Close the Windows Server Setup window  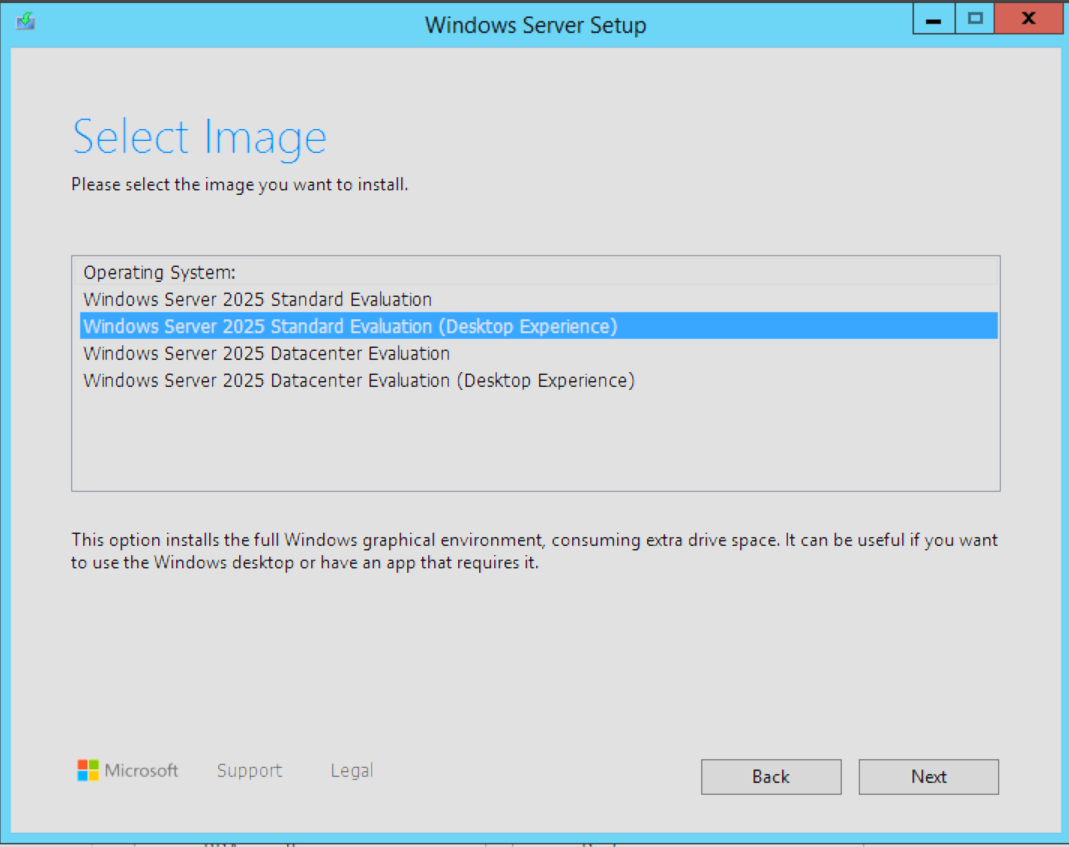1028,20
